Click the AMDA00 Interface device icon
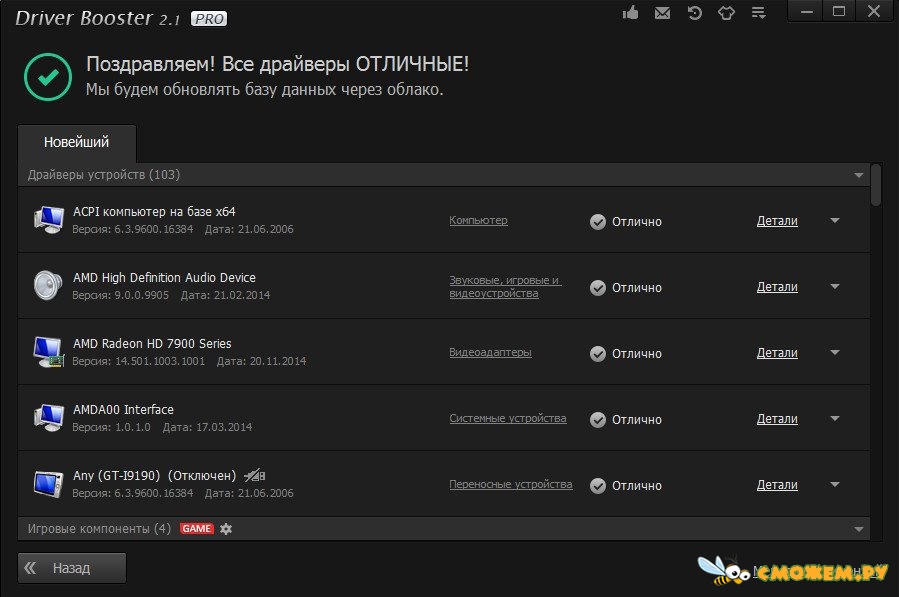The width and height of the screenshot is (899, 597). point(49,417)
